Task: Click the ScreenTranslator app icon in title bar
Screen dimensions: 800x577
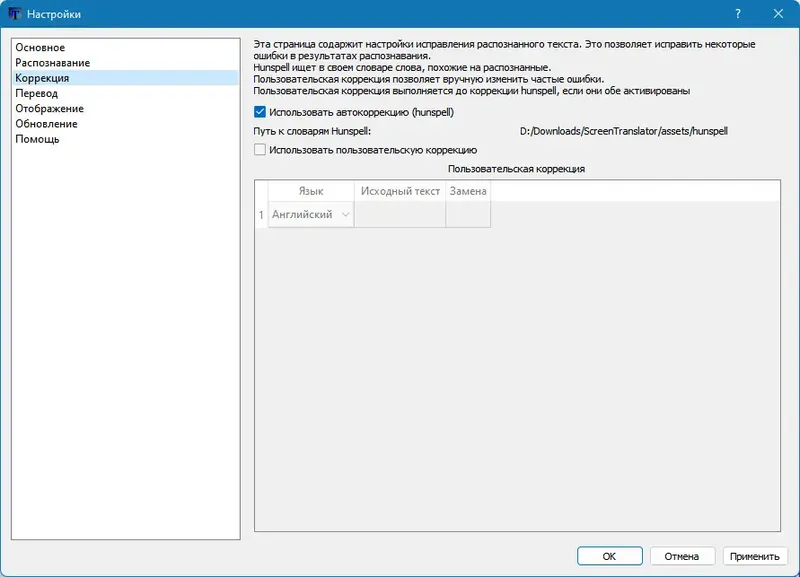Action: pyautogui.click(x=14, y=14)
